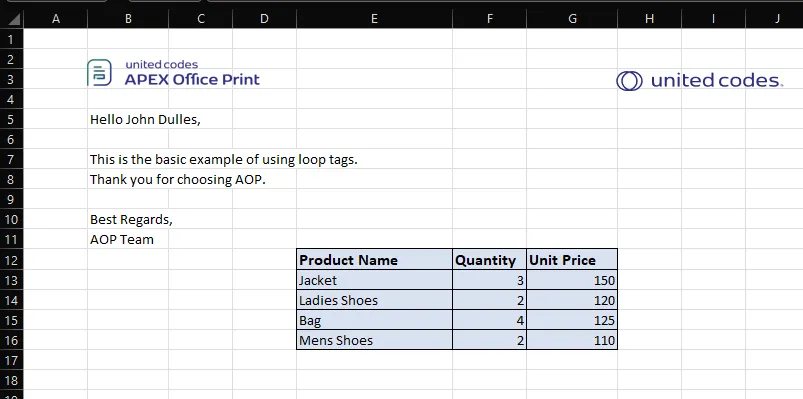Image resolution: width=803 pixels, height=399 pixels.
Task: Select column A header
Action: (56, 19)
